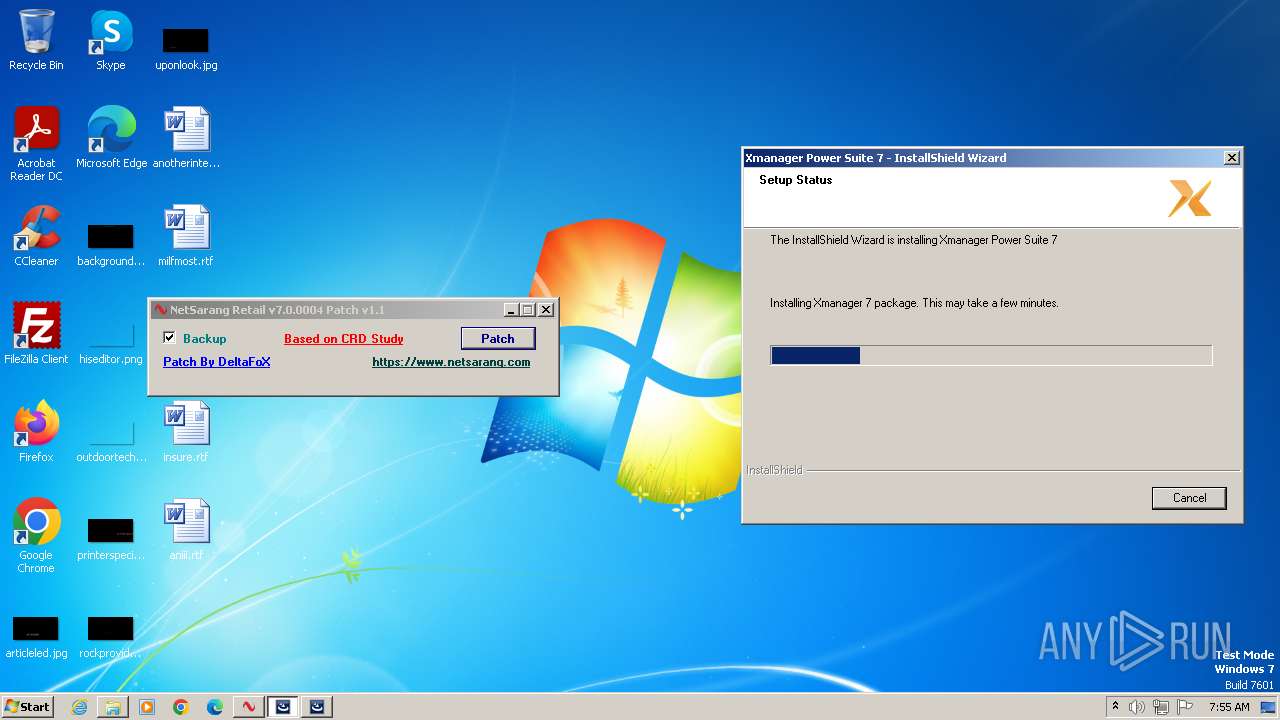
Task: Select the background... file icon
Action: [111, 244]
